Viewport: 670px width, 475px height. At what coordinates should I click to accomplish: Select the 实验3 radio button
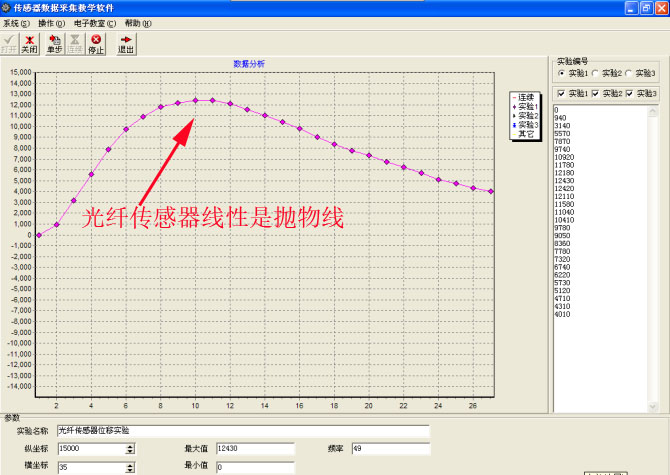tap(629, 74)
